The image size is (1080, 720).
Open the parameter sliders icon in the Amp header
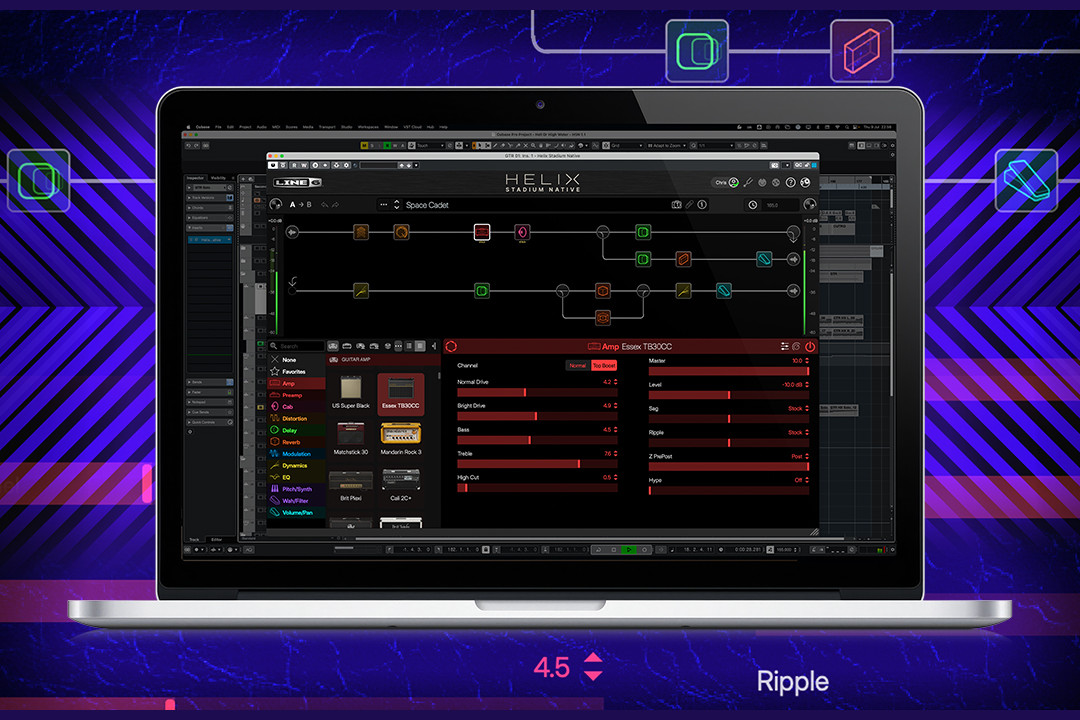(785, 347)
